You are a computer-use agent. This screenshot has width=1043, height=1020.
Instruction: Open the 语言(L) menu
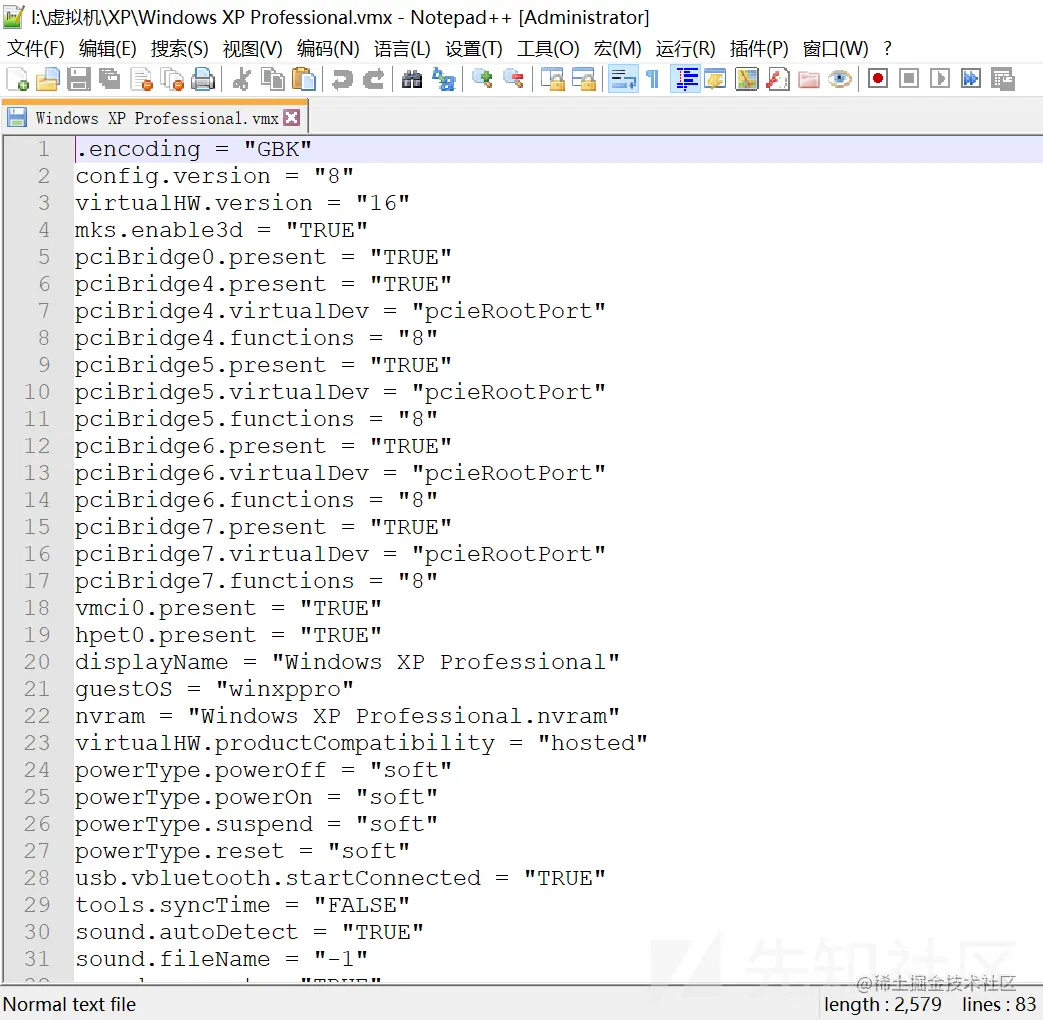pyautogui.click(x=402, y=49)
